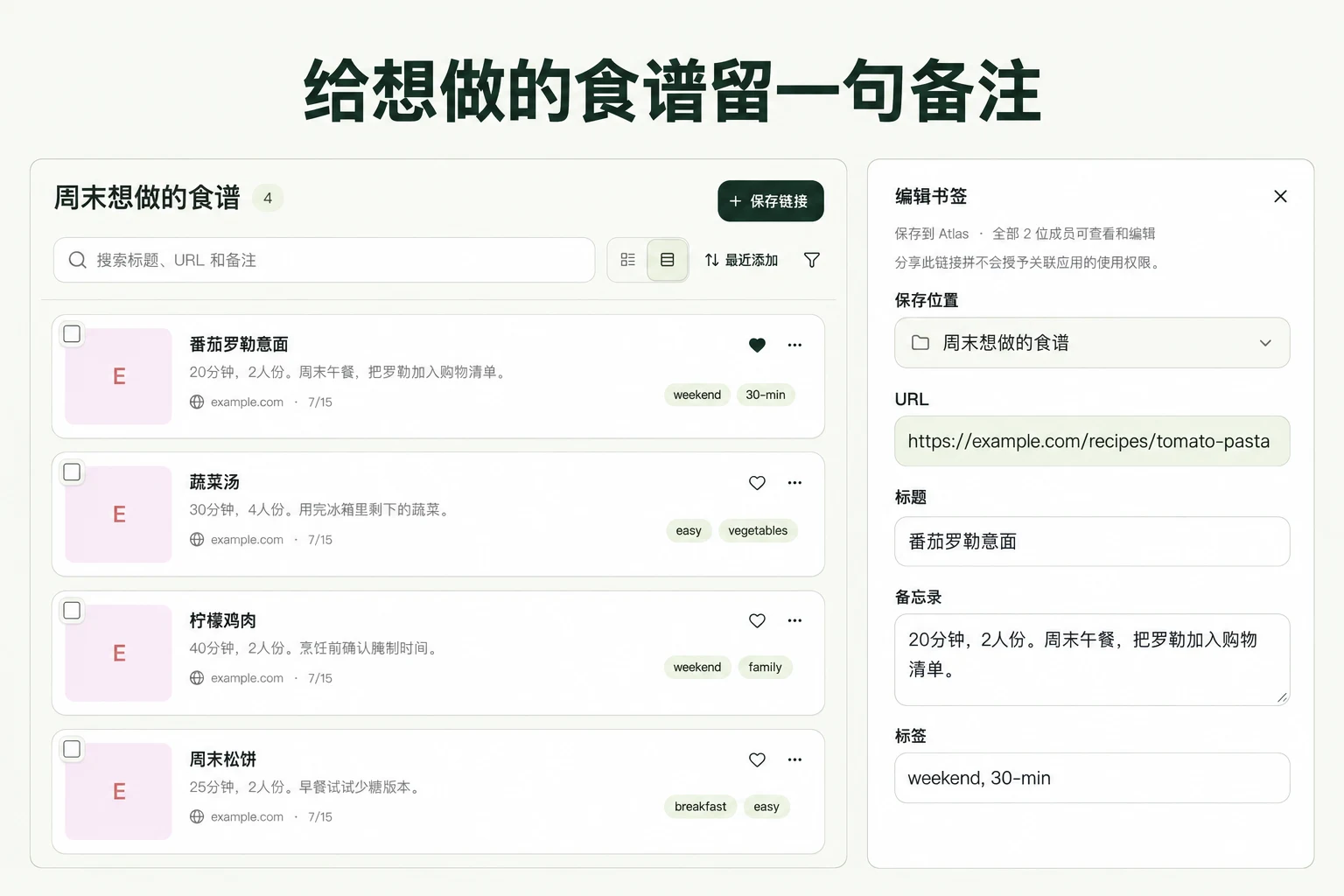Click the 标题 input field
Viewport: 1344px width, 896px height.
tap(1092, 542)
